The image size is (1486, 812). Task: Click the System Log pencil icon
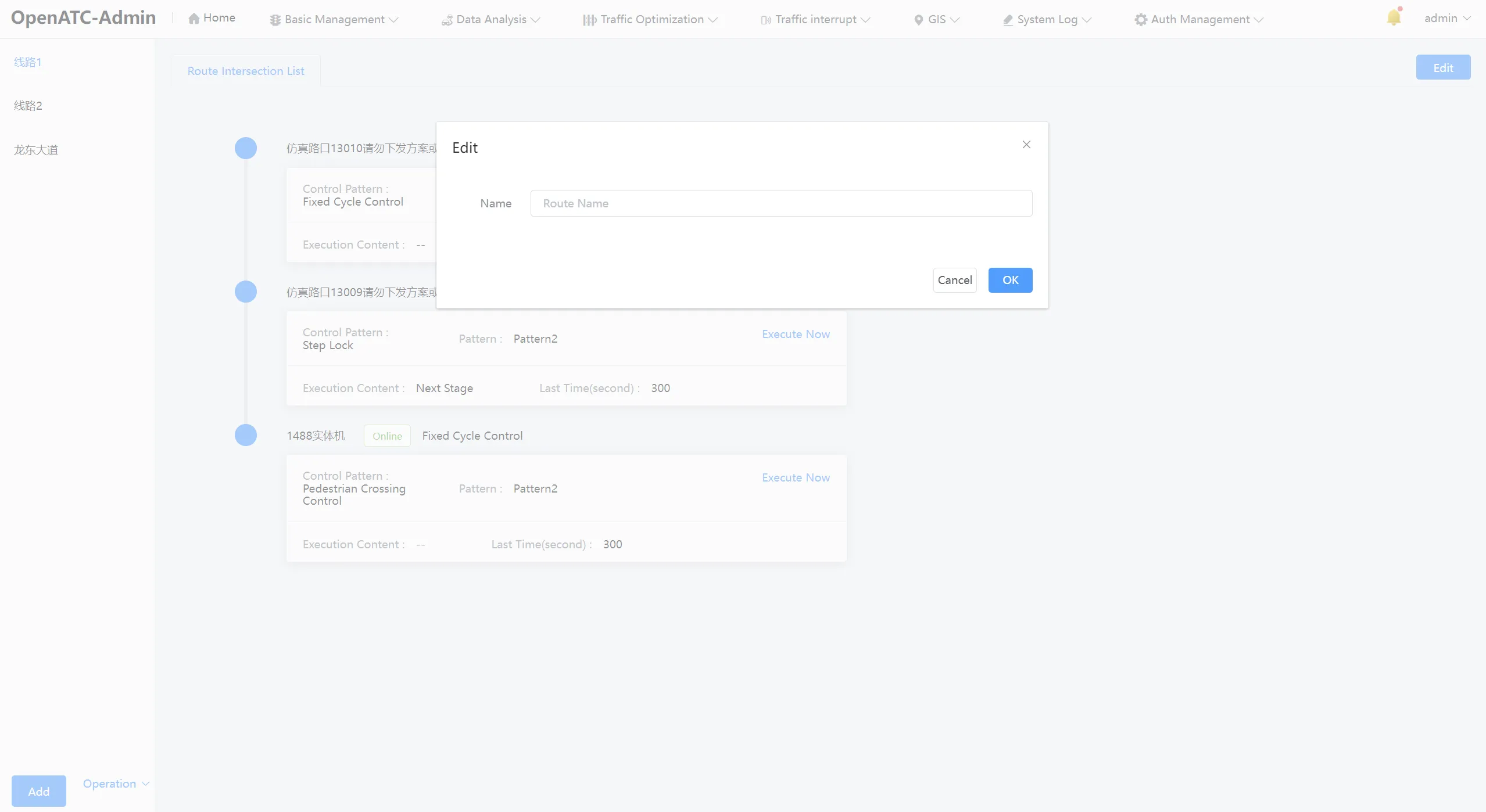1008,20
